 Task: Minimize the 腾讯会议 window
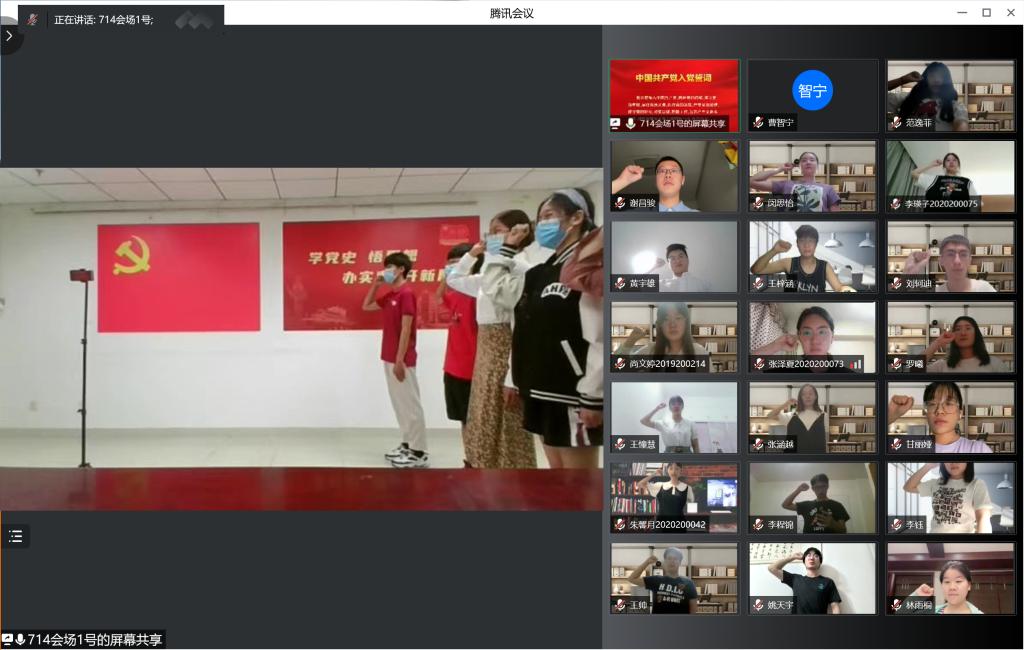(x=962, y=12)
